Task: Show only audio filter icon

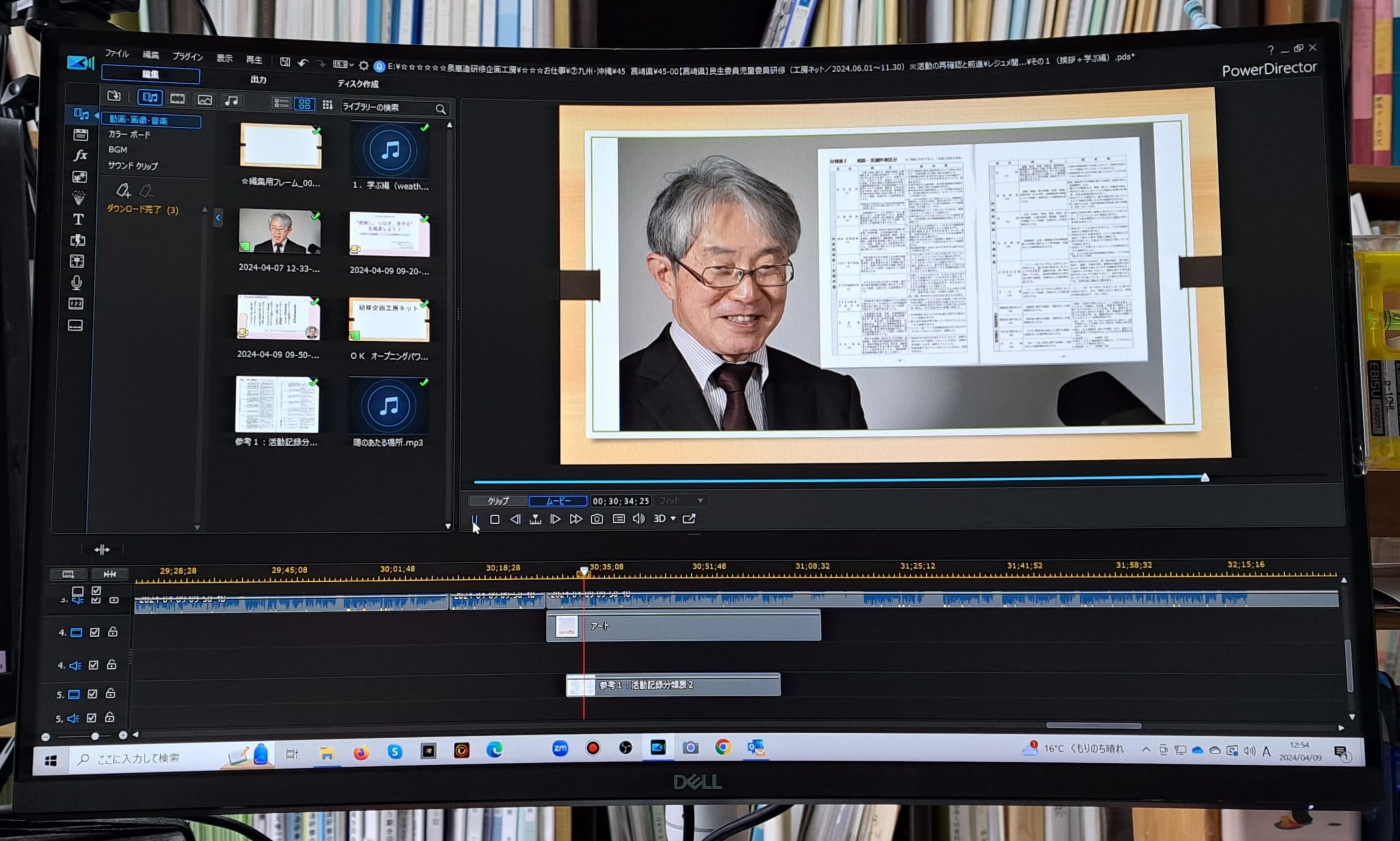Action: click(231, 101)
